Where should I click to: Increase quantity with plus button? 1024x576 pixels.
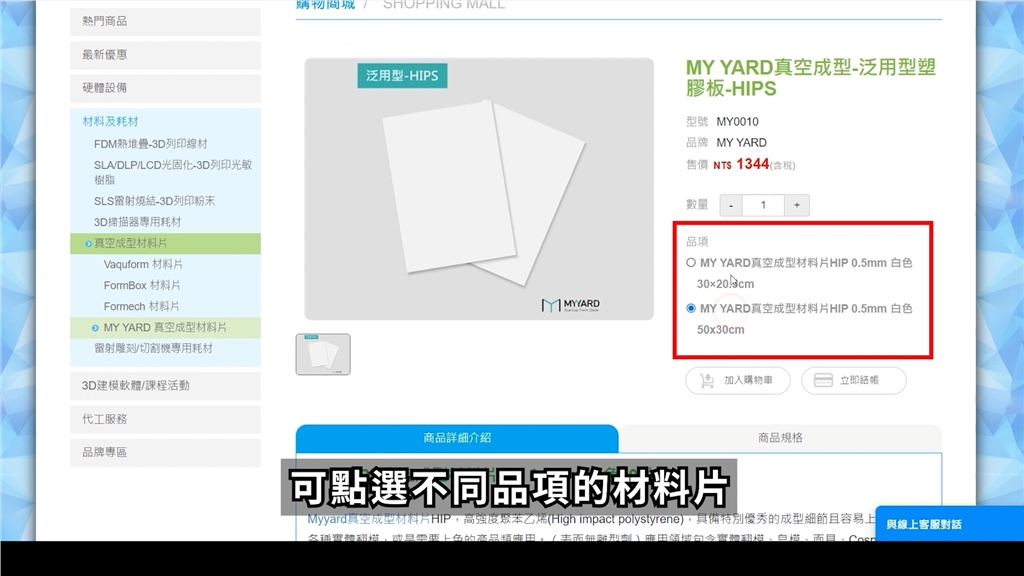click(x=796, y=205)
